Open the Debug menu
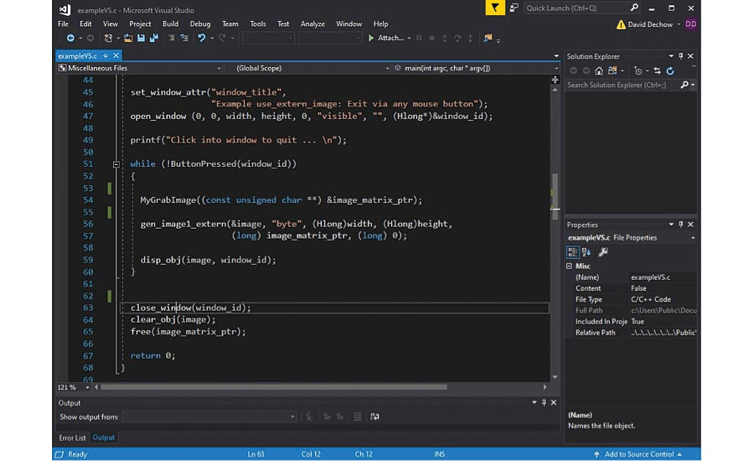754x461 pixels. pyautogui.click(x=200, y=24)
